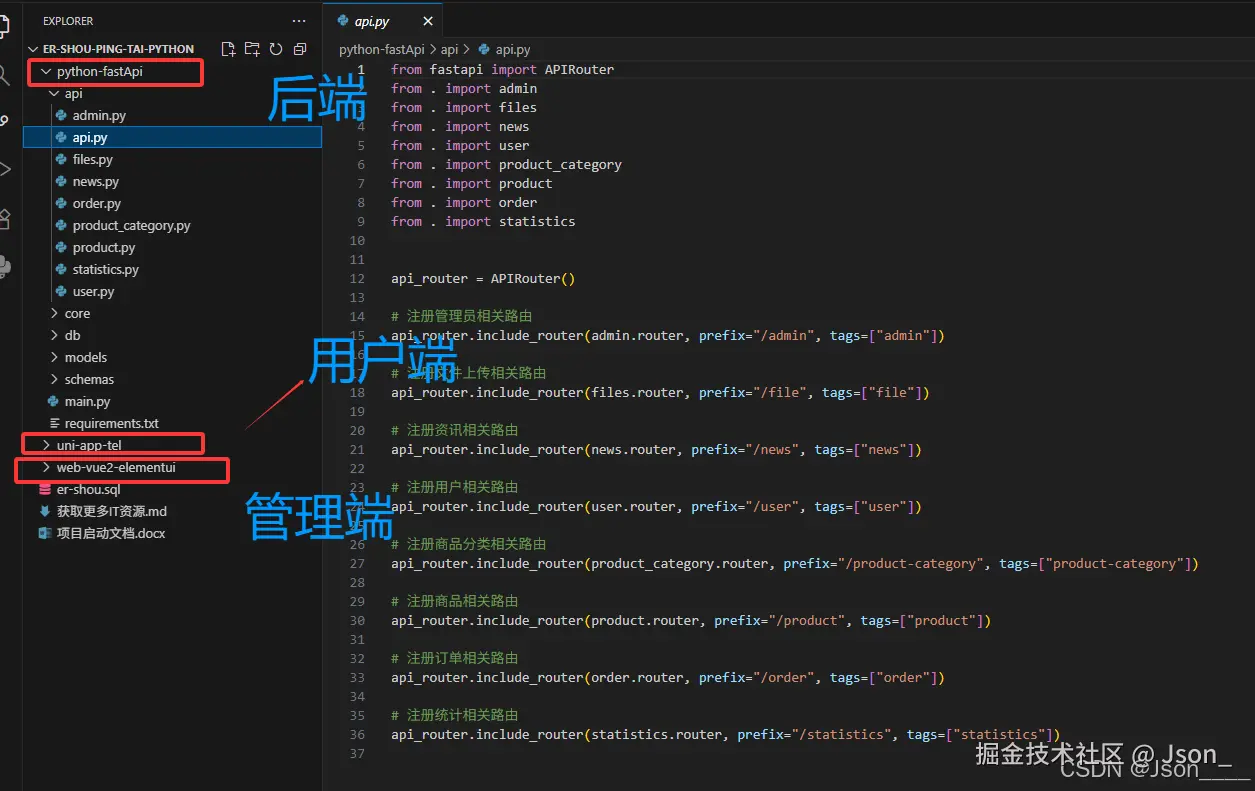Refresh the Explorer file tree

tap(275, 49)
